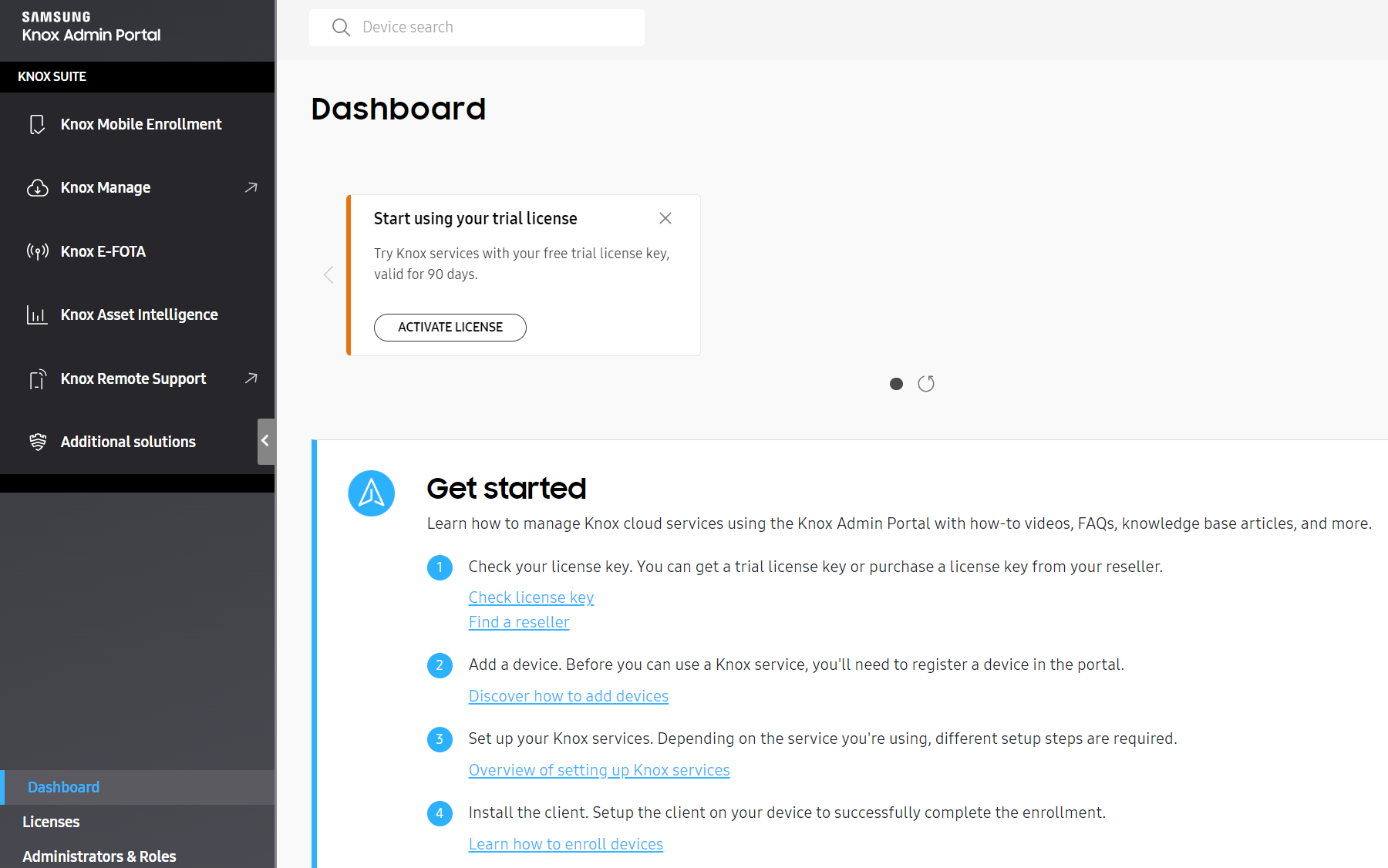Click the Knox Remote Support device icon

point(37,378)
